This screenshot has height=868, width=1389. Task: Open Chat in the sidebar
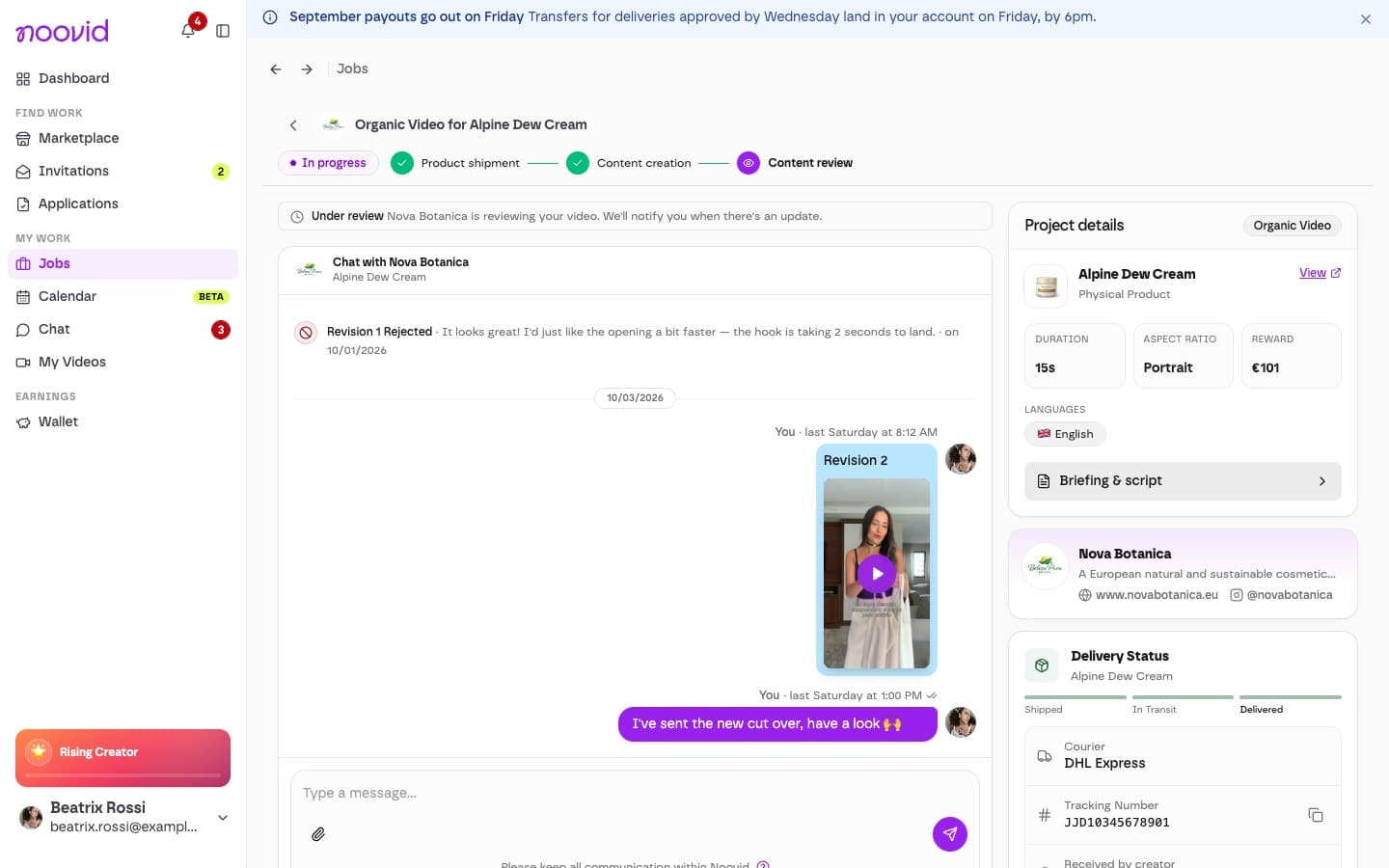click(x=123, y=329)
